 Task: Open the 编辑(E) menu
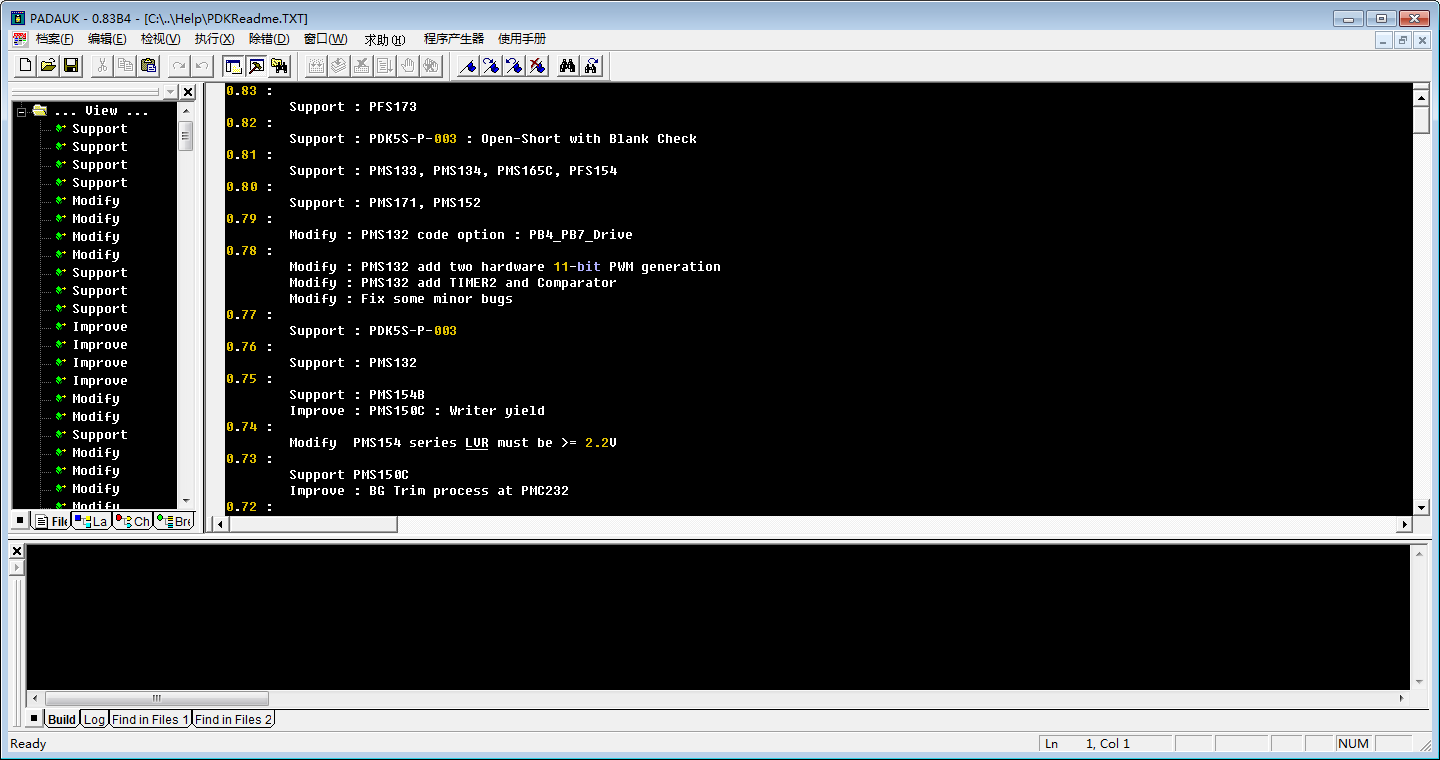pyautogui.click(x=107, y=39)
